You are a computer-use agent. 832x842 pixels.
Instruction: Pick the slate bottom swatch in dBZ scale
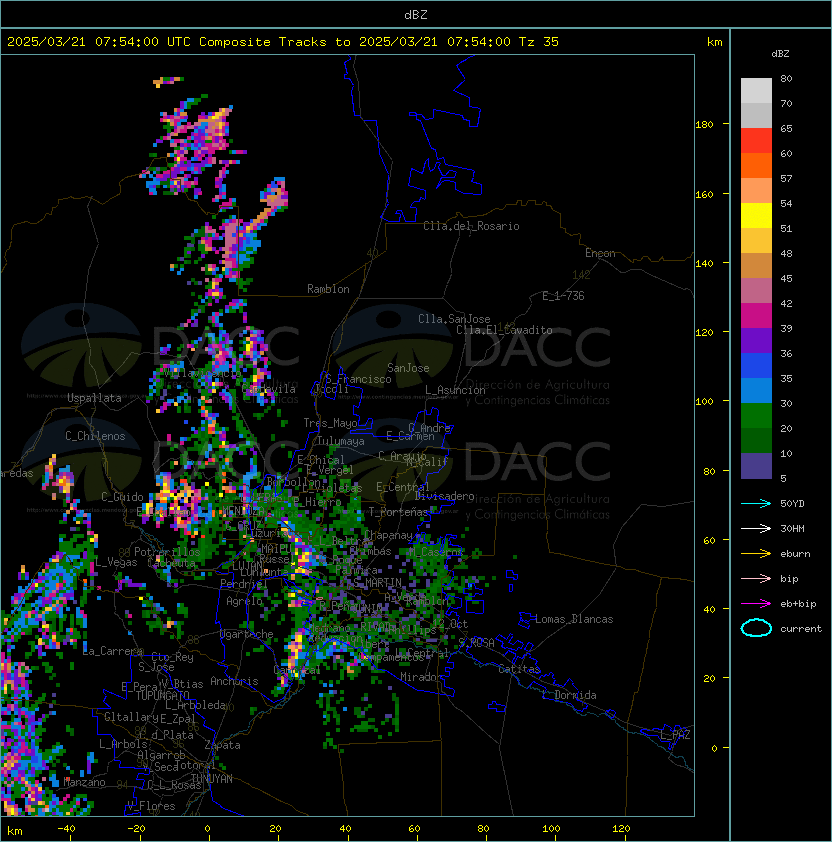click(x=756, y=466)
